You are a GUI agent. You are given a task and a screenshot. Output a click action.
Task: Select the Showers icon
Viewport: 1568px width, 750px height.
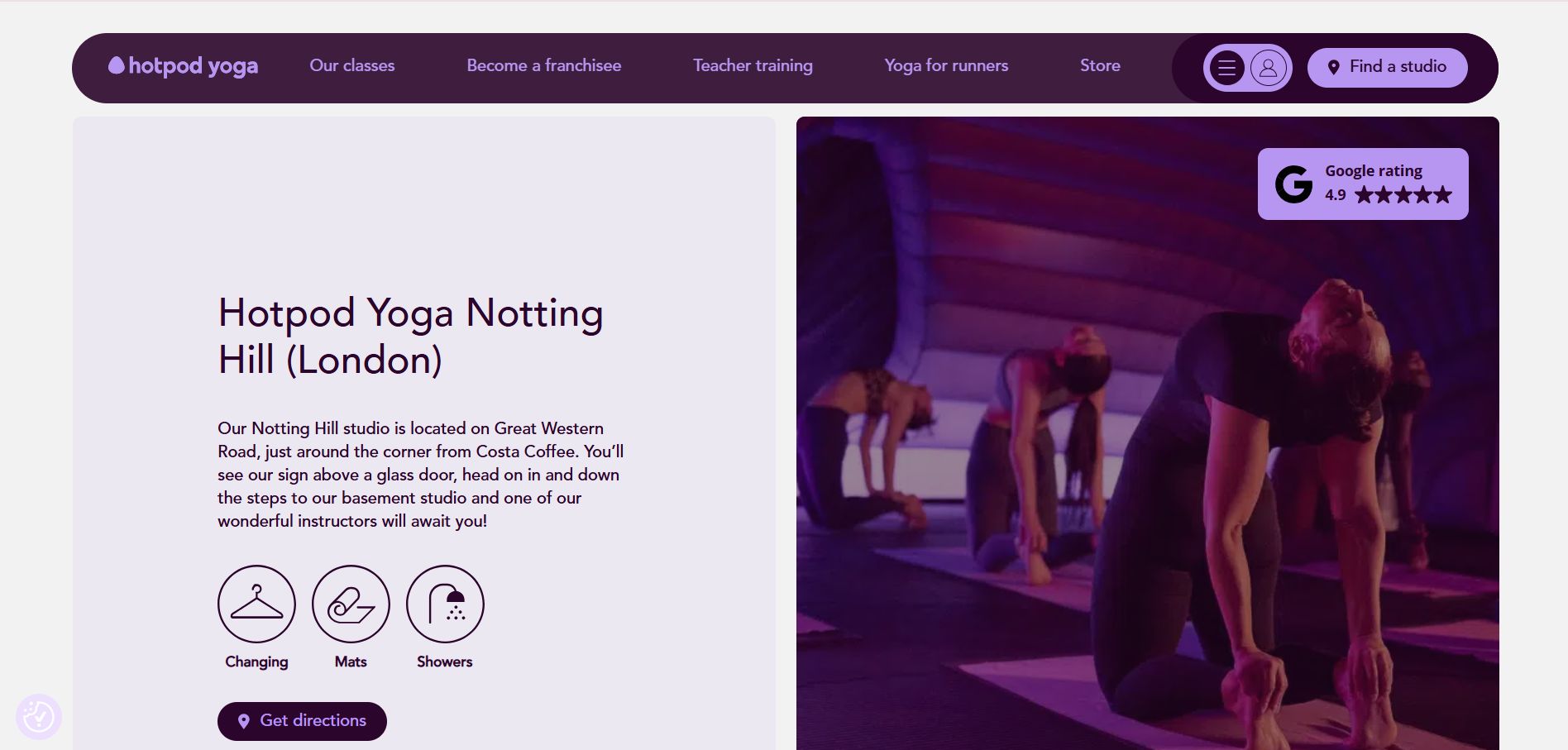coord(444,604)
